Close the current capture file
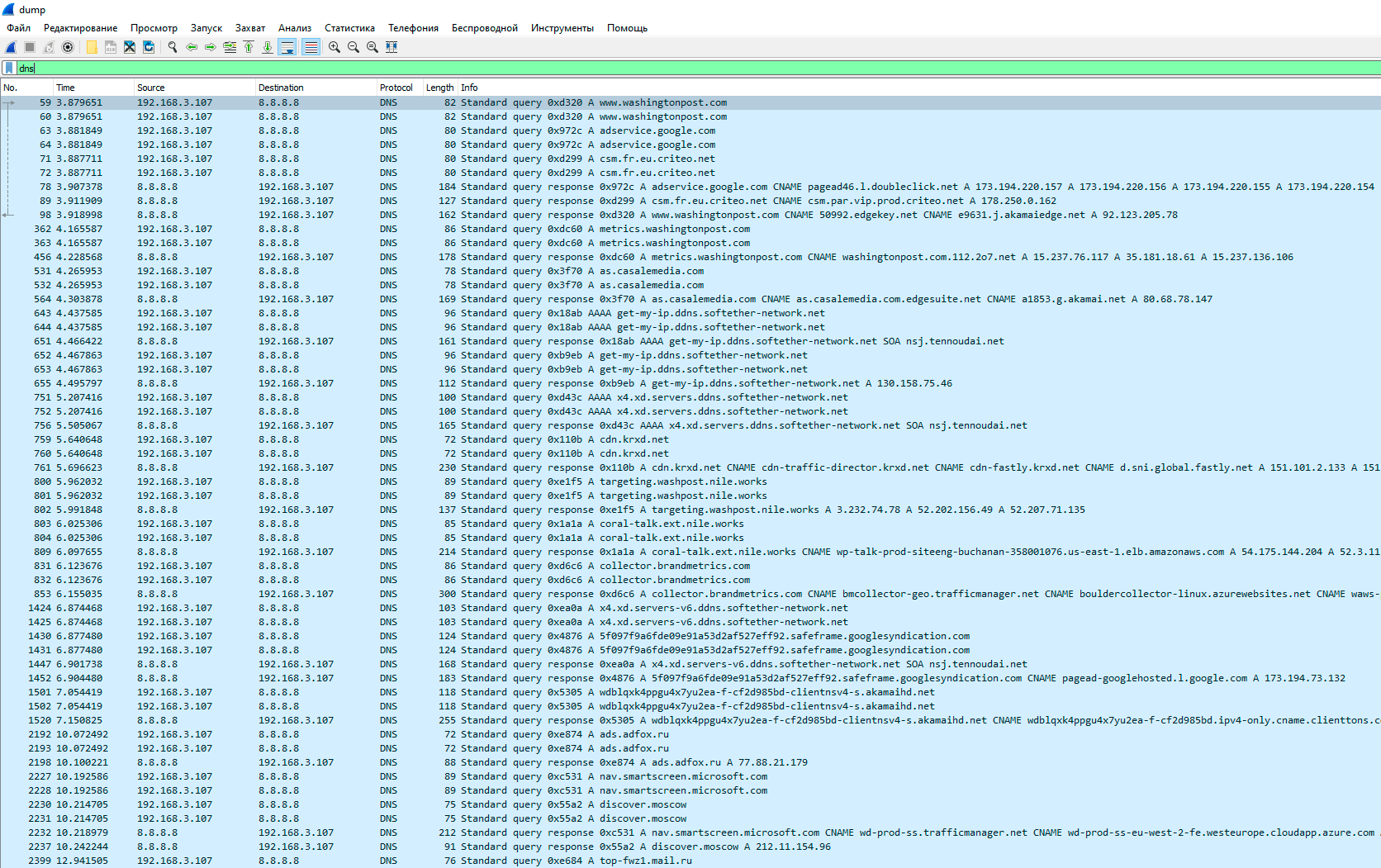Viewport: 1381px width, 868px height. [130, 47]
